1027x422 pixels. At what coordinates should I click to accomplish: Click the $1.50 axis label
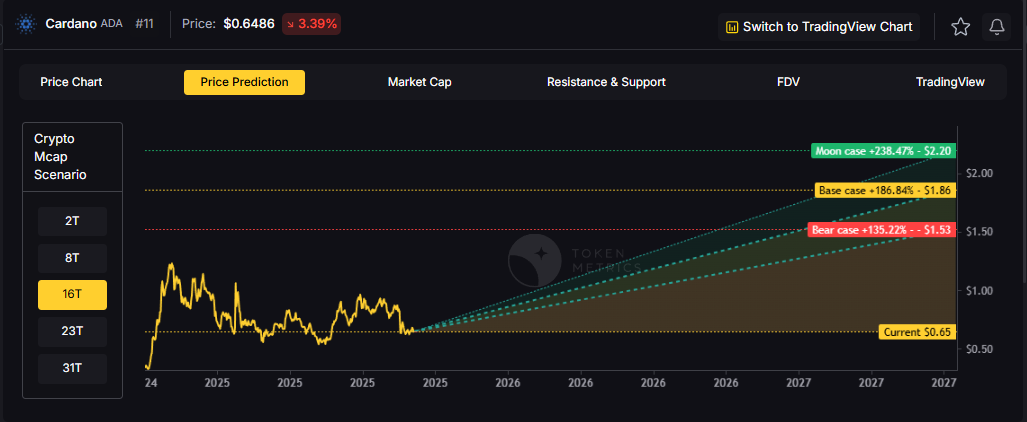(x=980, y=232)
